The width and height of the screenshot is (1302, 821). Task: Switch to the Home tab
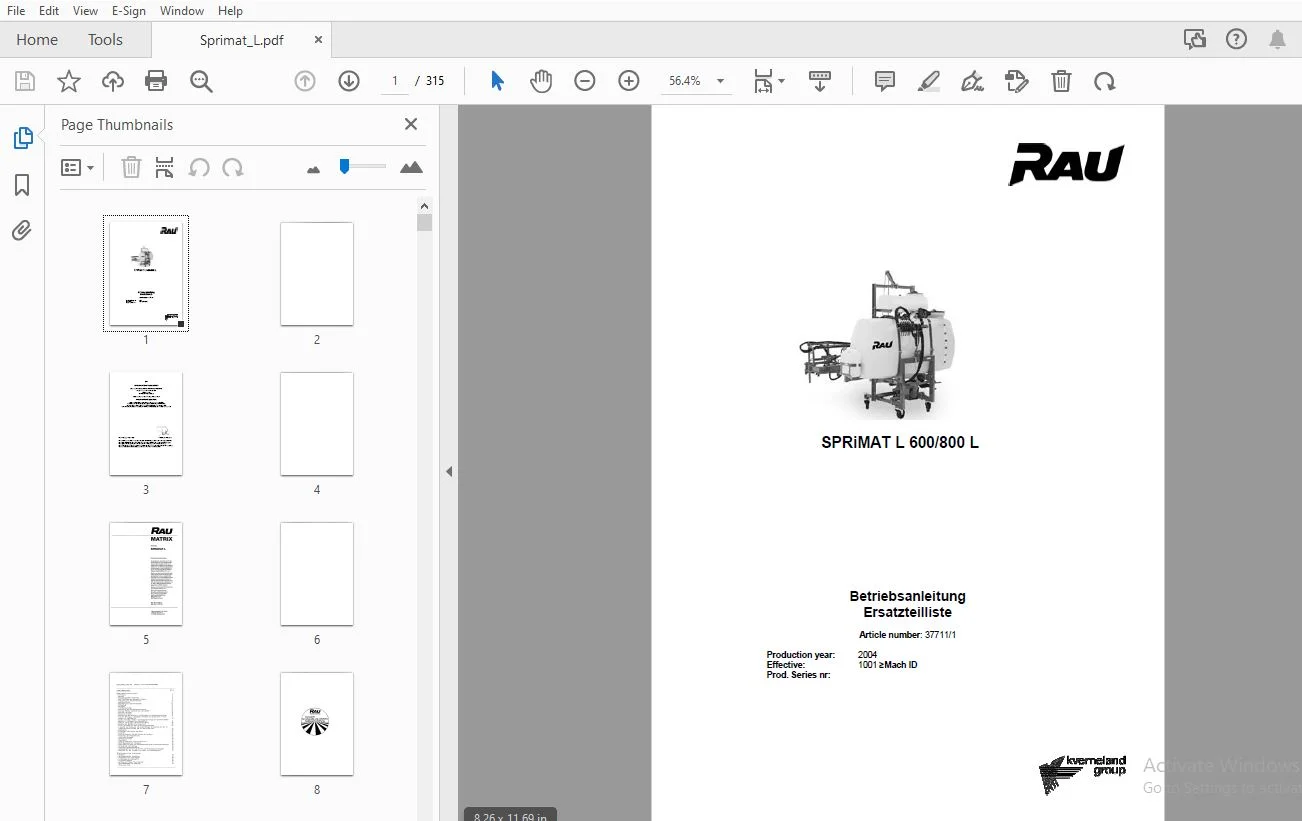point(37,40)
